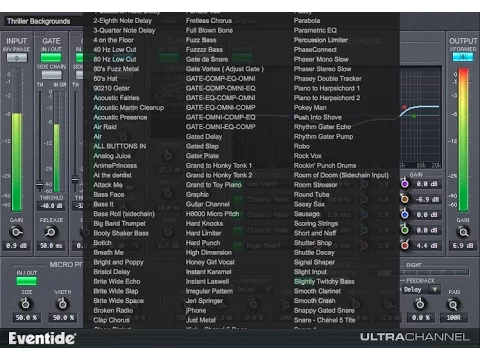Pick the ALL BUTTONS IN preset
This screenshot has height=360, width=480.
120,146
